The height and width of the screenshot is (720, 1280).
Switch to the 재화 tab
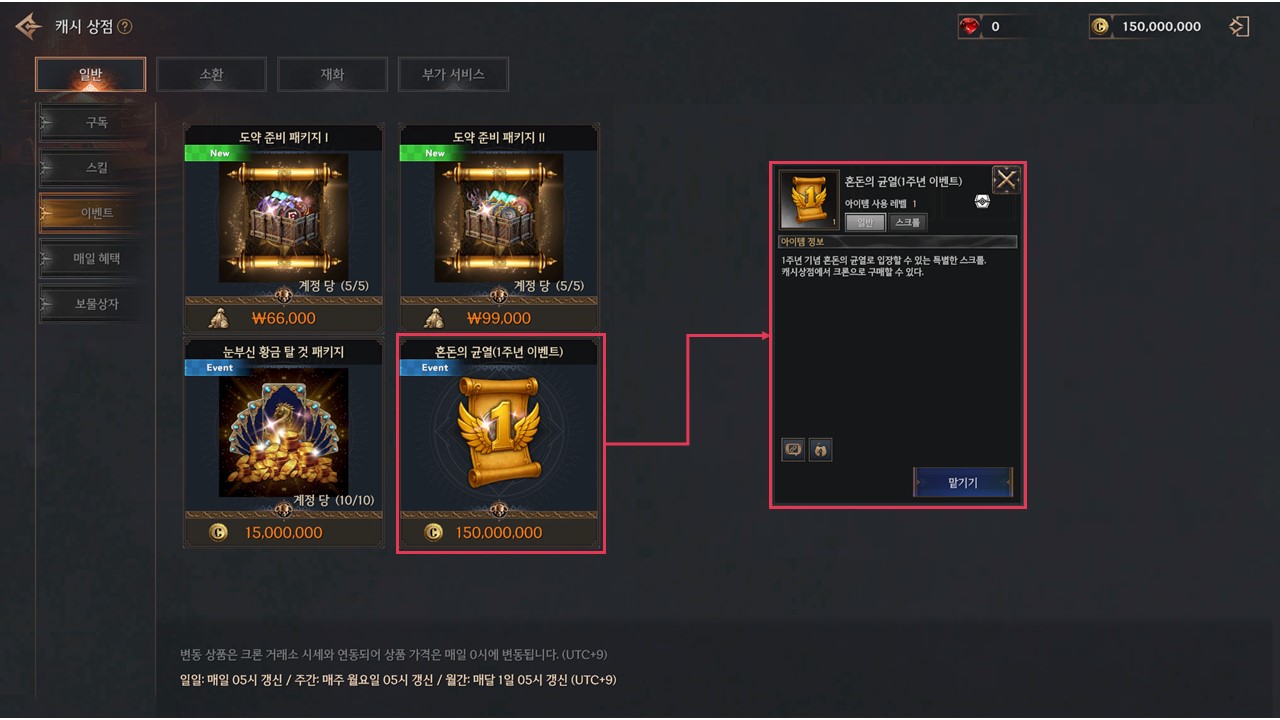332,74
